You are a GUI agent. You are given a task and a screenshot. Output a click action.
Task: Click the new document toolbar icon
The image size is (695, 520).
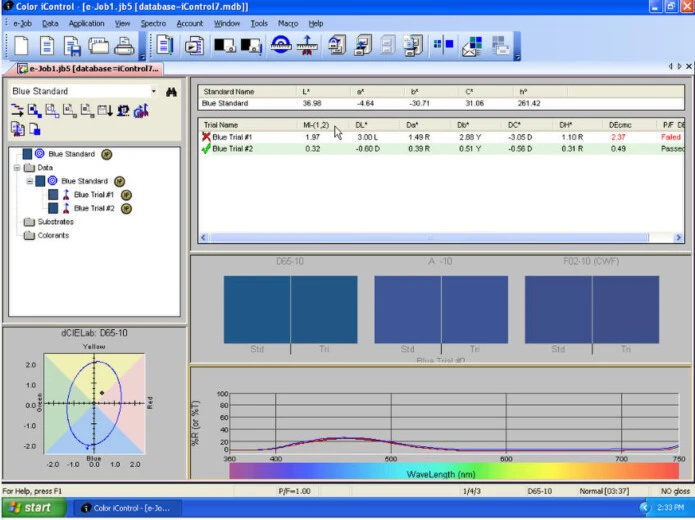pyautogui.click(x=19, y=45)
